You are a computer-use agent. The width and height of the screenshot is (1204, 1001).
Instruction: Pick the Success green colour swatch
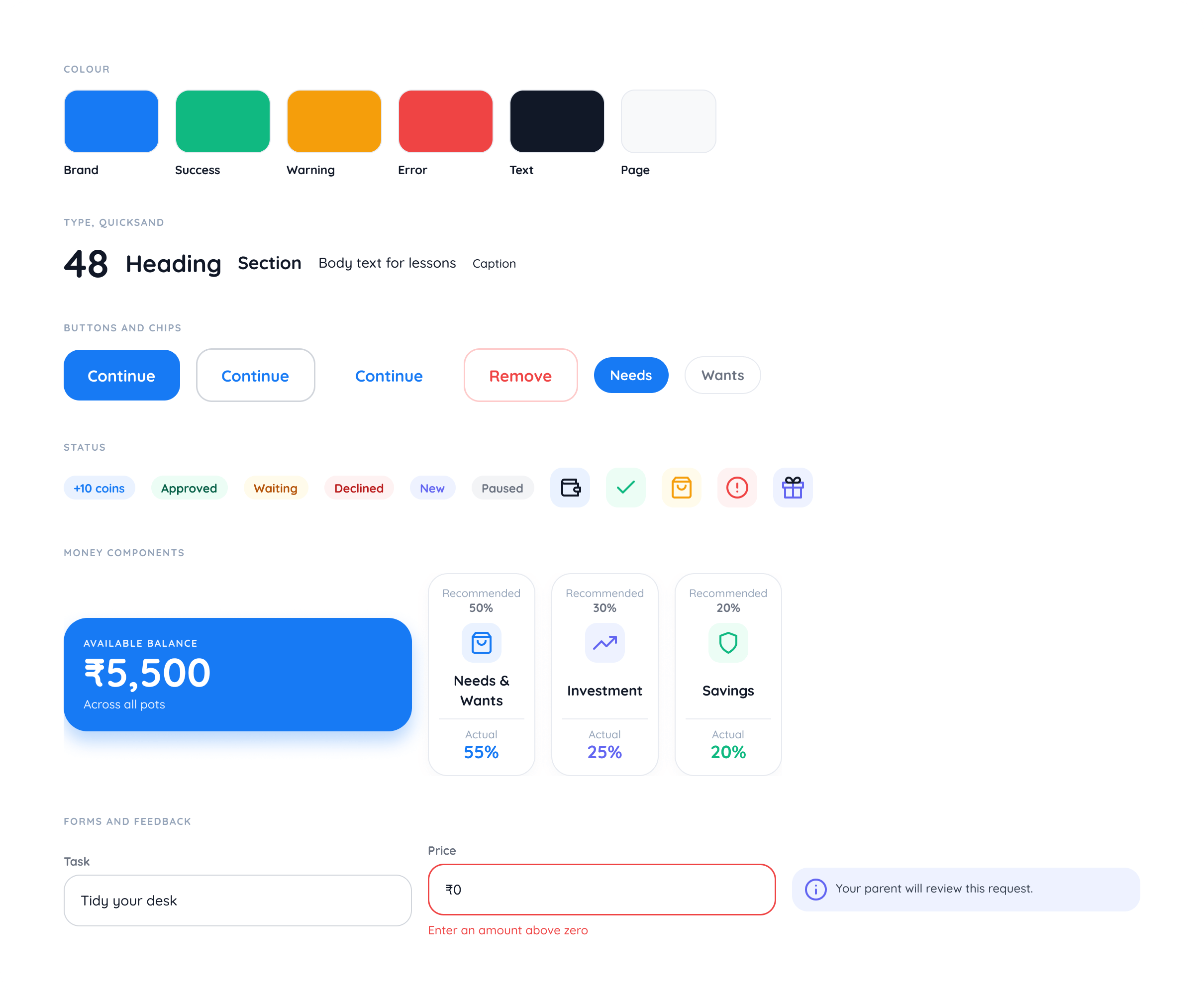[222, 121]
